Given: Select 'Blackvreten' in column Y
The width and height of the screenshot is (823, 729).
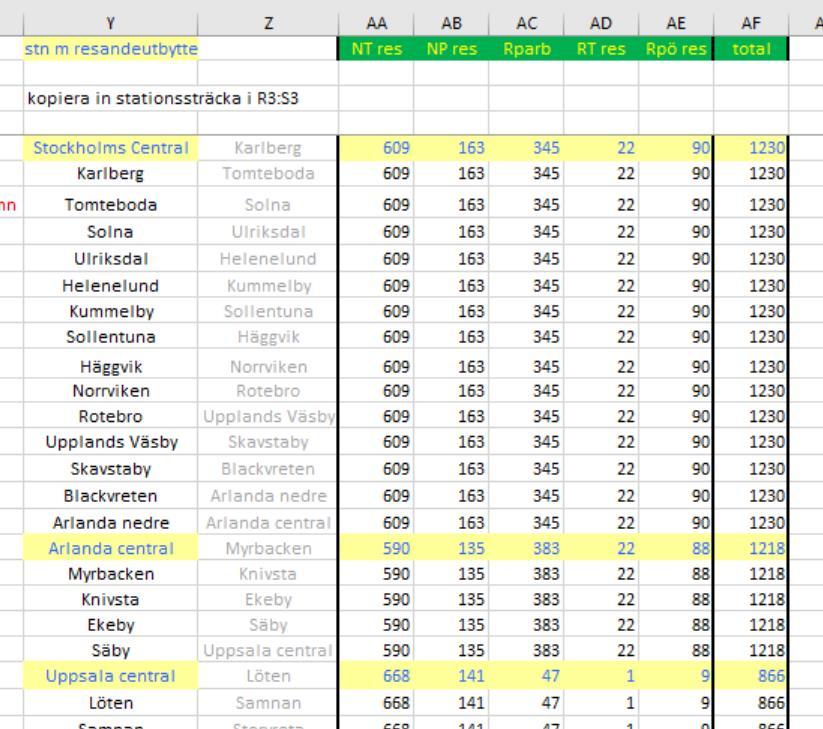Looking at the screenshot, I should tap(110, 496).
